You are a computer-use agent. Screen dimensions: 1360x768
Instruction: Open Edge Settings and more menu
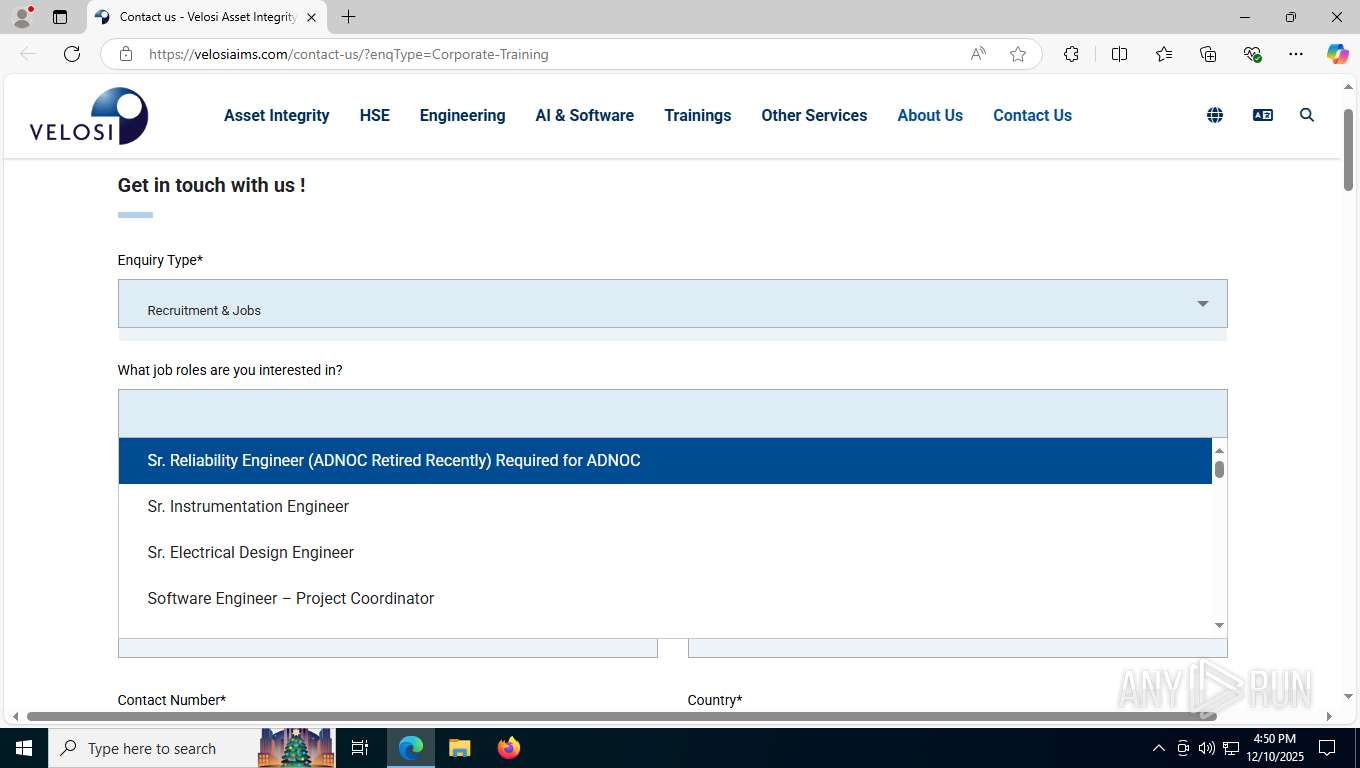tap(1296, 54)
